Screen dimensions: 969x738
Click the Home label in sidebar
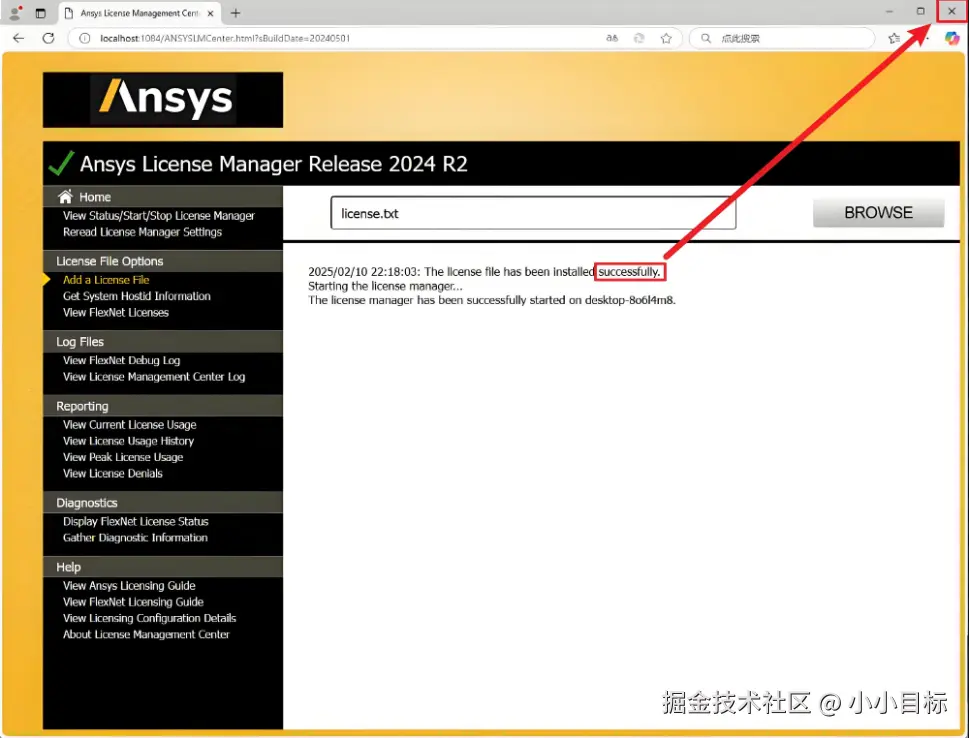(95, 197)
